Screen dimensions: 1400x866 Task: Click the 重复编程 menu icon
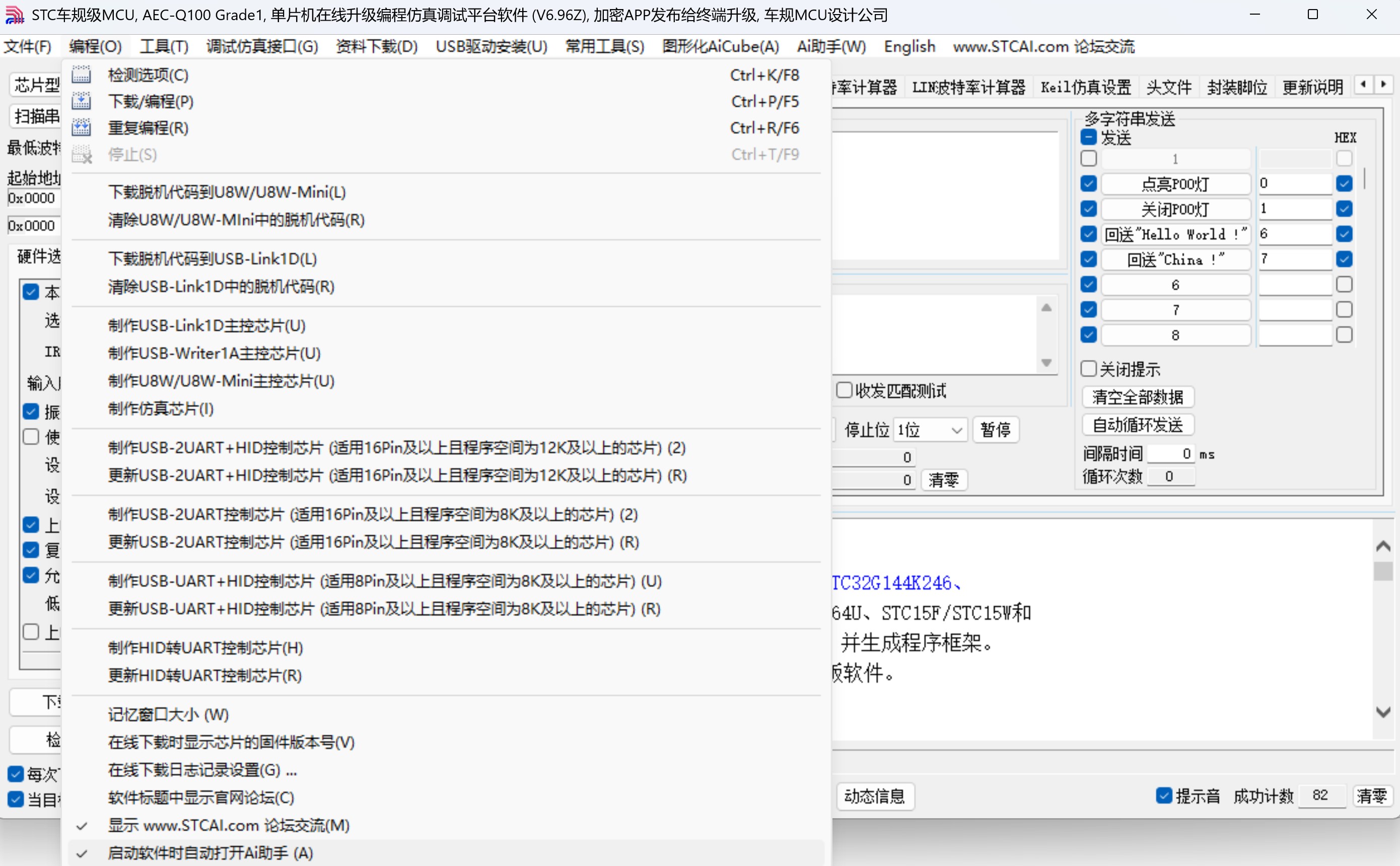pos(82,127)
